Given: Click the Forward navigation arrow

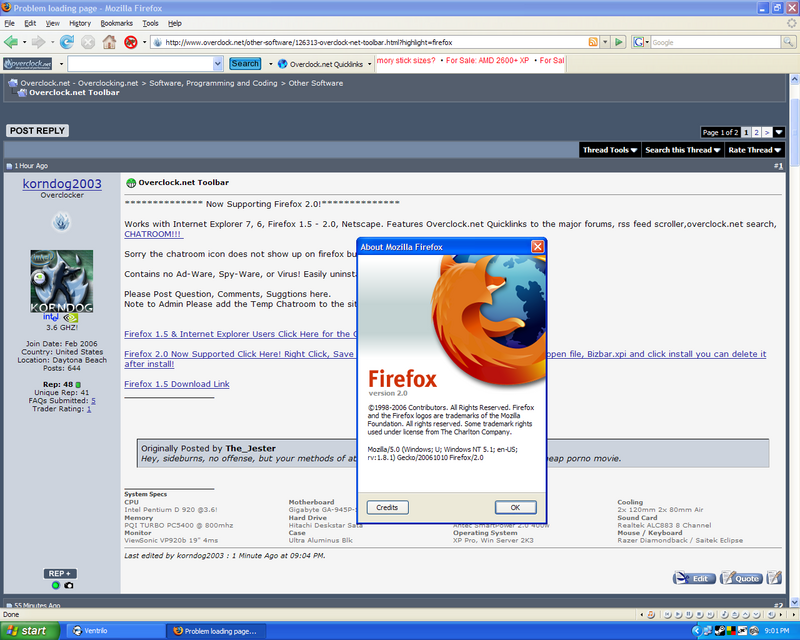Looking at the screenshot, I should click(x=38, y=42).
